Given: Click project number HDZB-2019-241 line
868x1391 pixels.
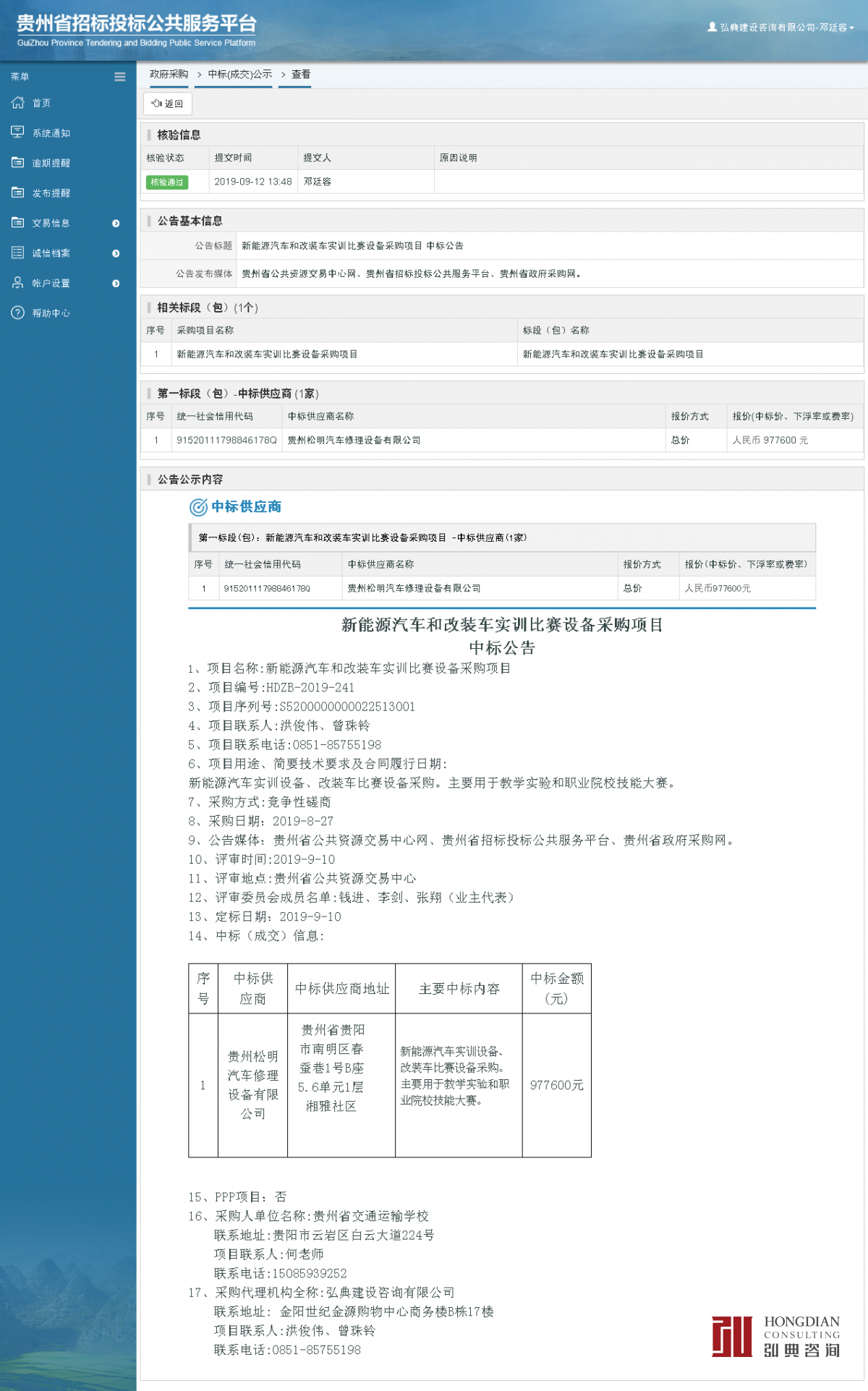Looking at the screenshot, I should point(271,688).
